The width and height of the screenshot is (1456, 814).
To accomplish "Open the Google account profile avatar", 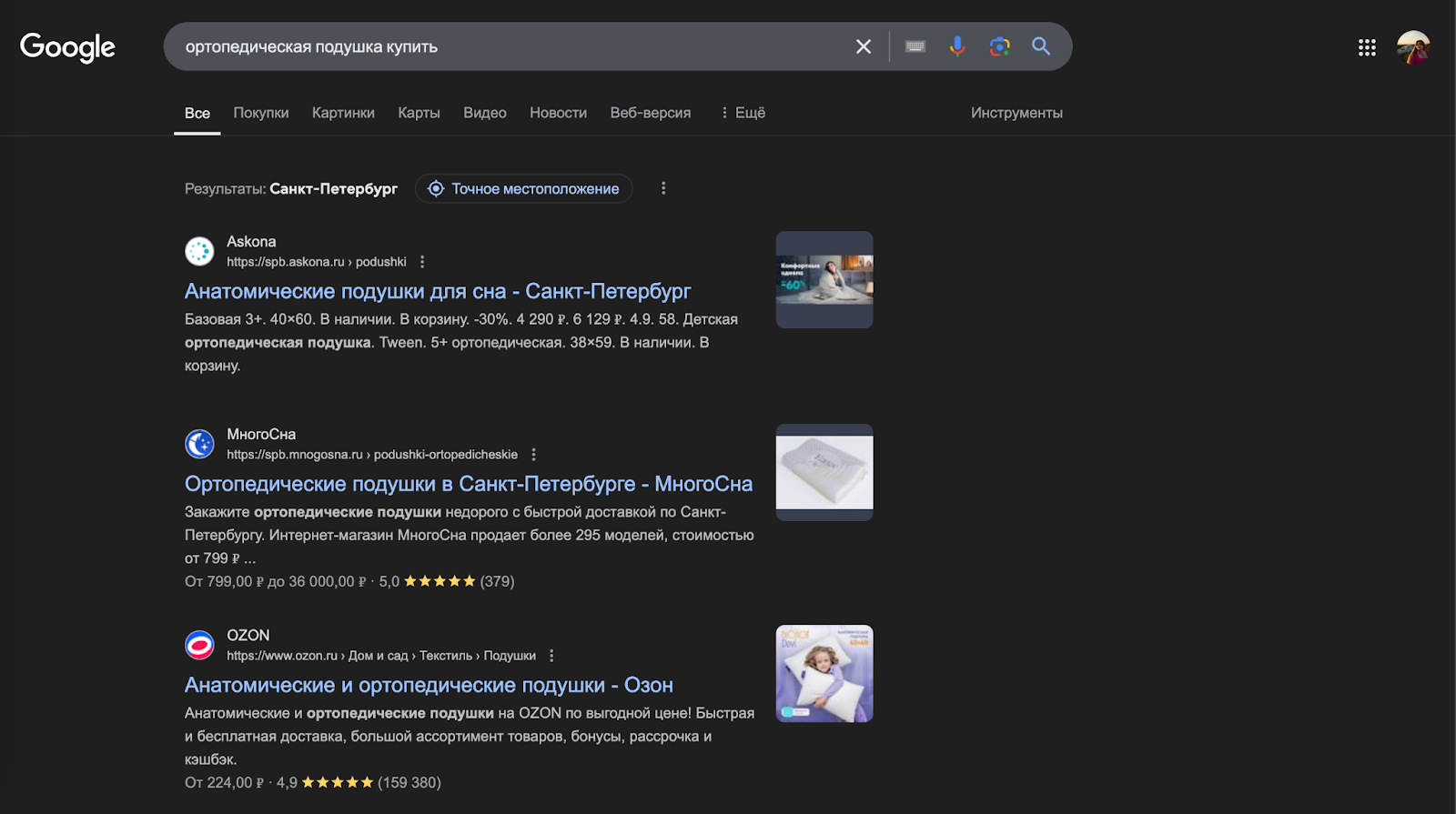I will 1413,47.
